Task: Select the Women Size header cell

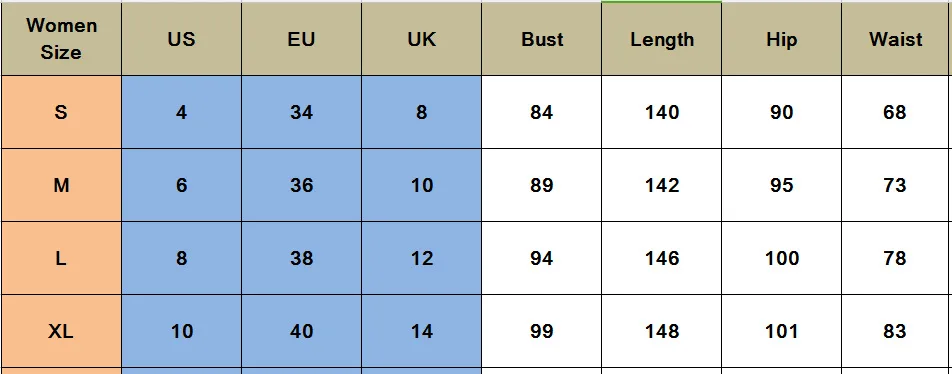Action: point(61,39)
